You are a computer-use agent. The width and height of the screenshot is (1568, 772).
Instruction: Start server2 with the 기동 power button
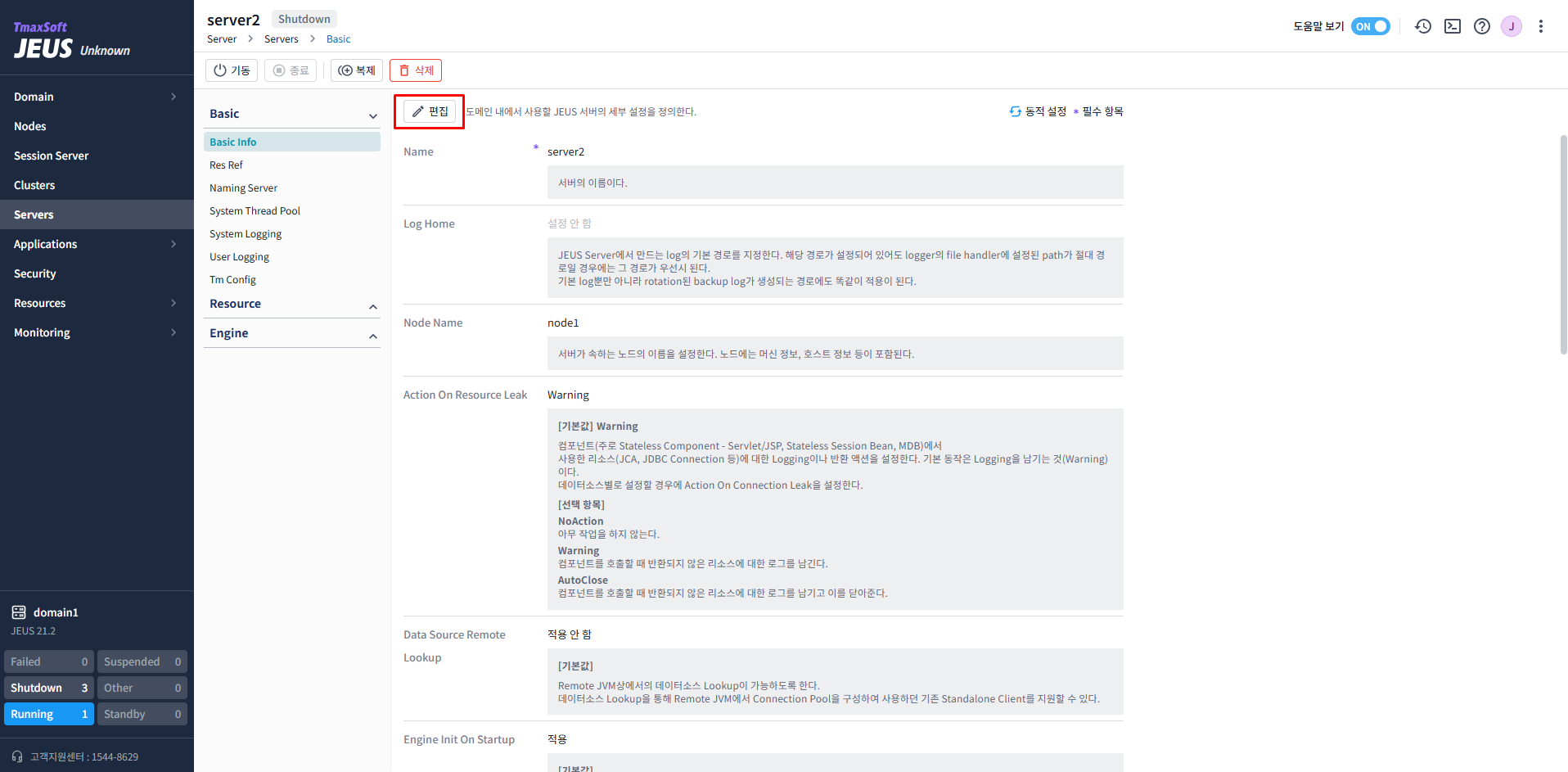[232, 70]
